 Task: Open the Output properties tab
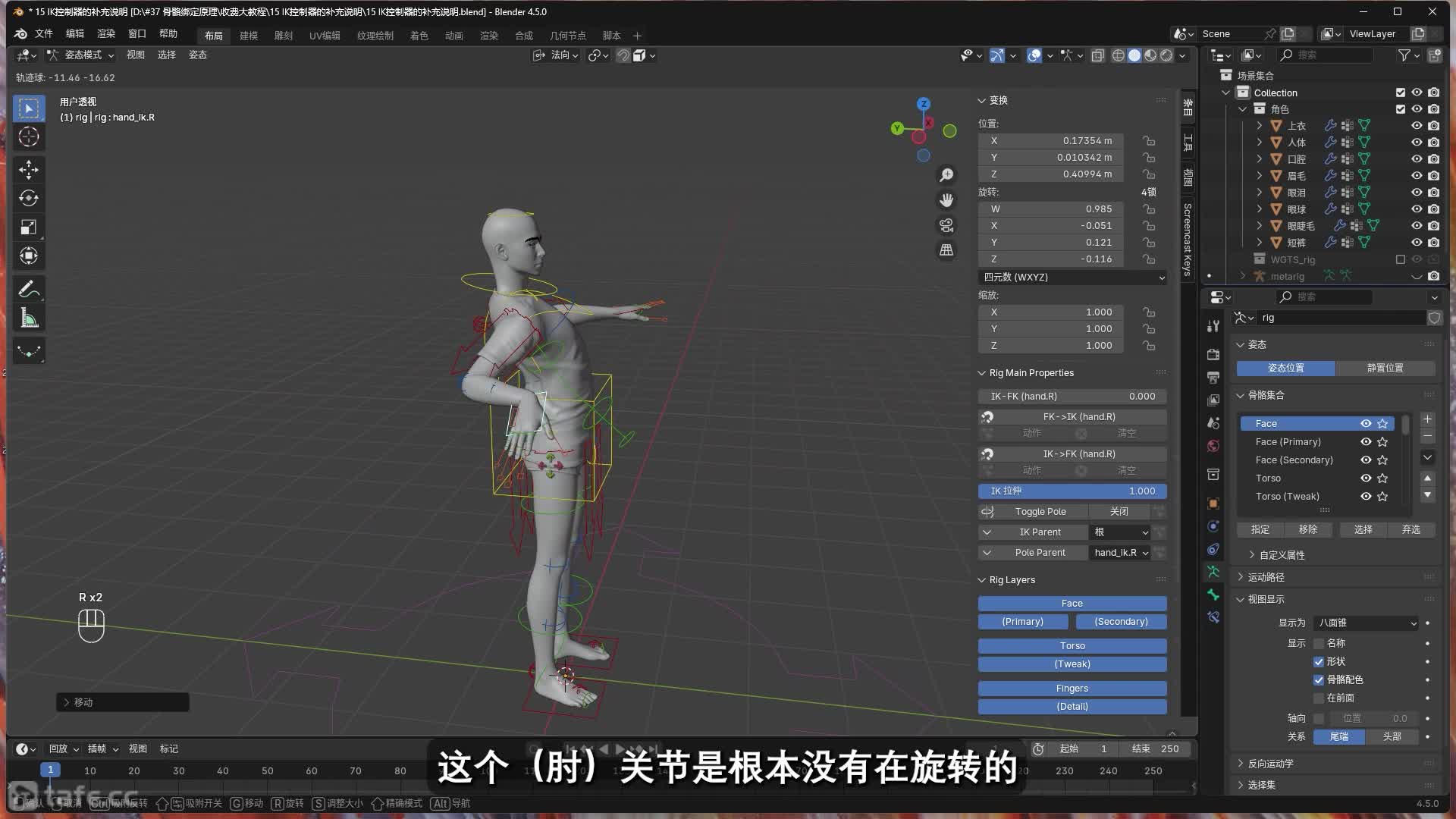pyautogui.click(x=1213, y=377)
